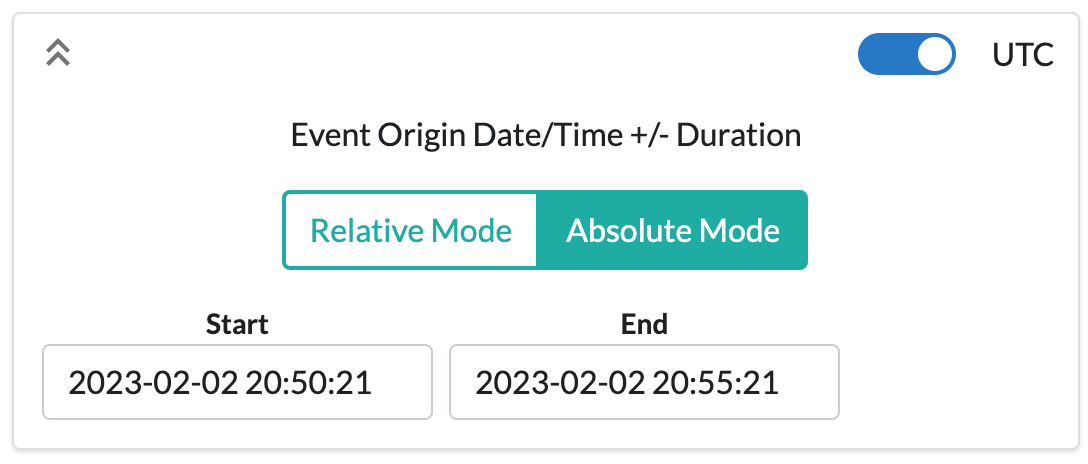
Task: Click the End label above the field
Action: 644,324
